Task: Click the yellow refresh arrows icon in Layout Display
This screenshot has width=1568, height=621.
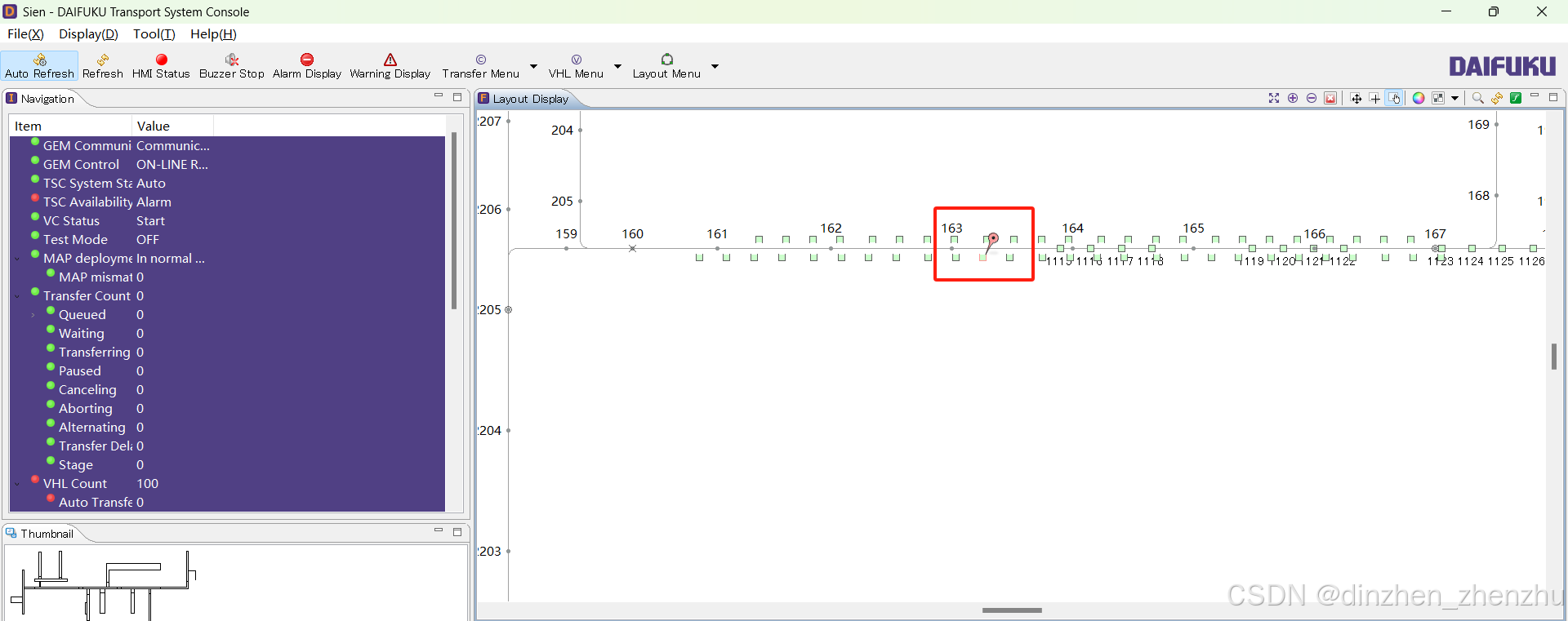Action: click(1497, 98)
